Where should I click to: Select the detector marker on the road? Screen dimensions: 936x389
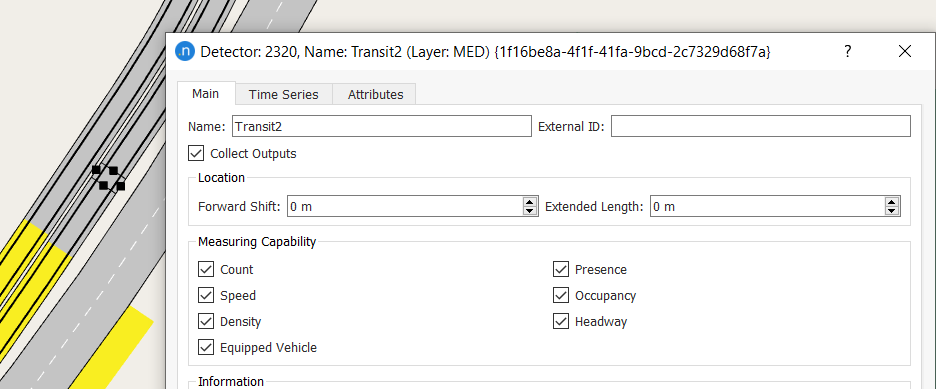[x=109, y=178]
